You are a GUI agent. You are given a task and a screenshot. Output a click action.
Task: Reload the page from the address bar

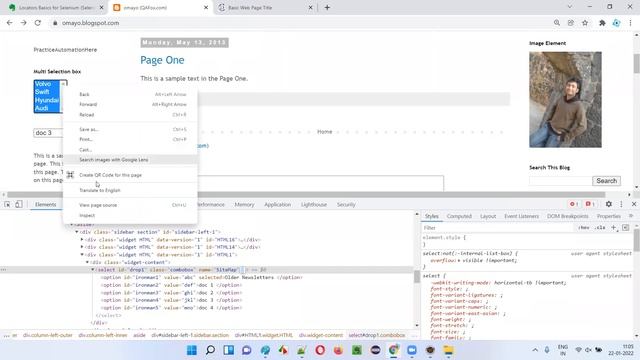[38, 23]
